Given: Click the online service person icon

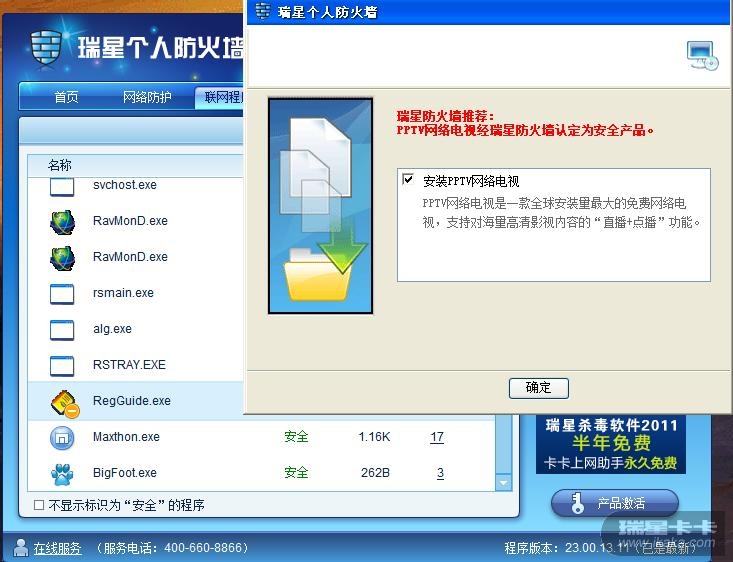Looking at the screenshot, I should pyautogui.click(x=20, y=547).
